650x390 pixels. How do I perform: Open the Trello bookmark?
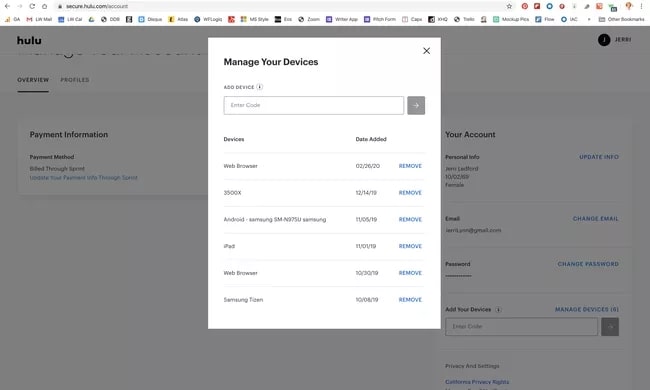pyautogui.click(x=464, y=19)
